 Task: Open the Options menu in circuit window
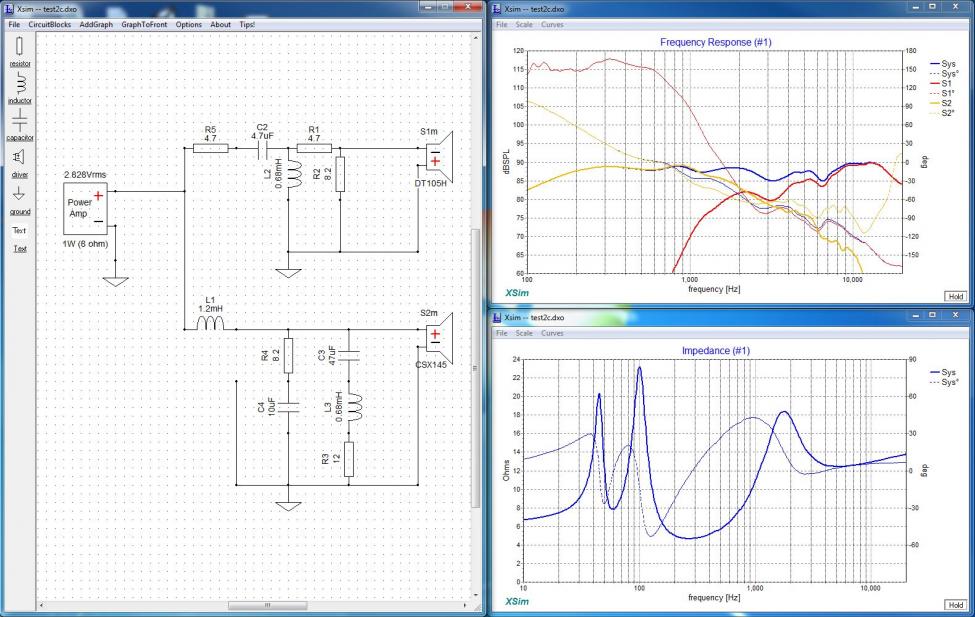pos(188,24)
